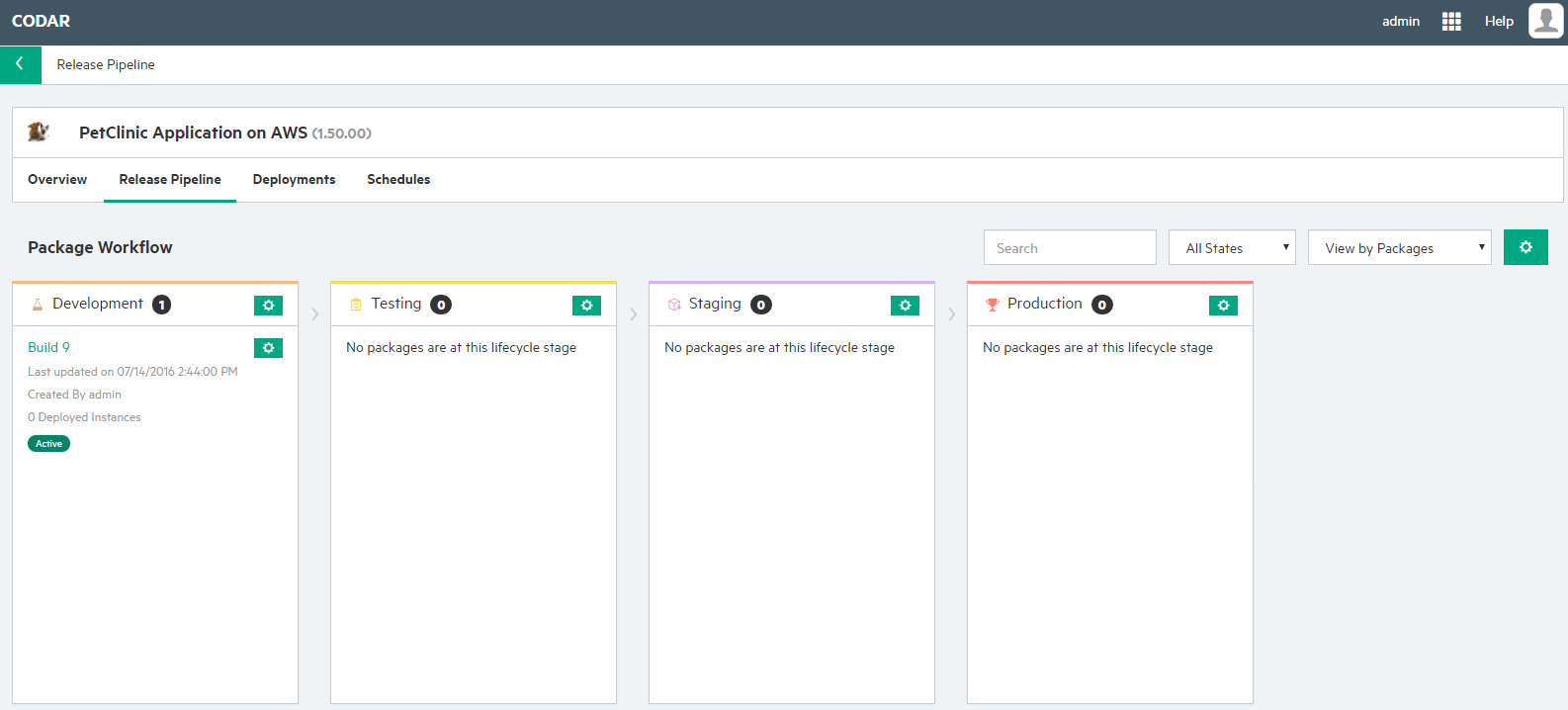Open Package Workflow gear settings button
The height and width of the screenshot is (710, 1568).
coord(1525,247)
